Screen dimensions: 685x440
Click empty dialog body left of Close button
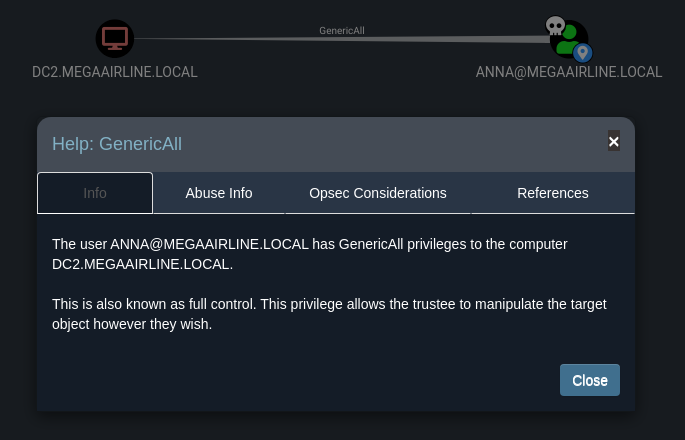(x=300, y=380)
